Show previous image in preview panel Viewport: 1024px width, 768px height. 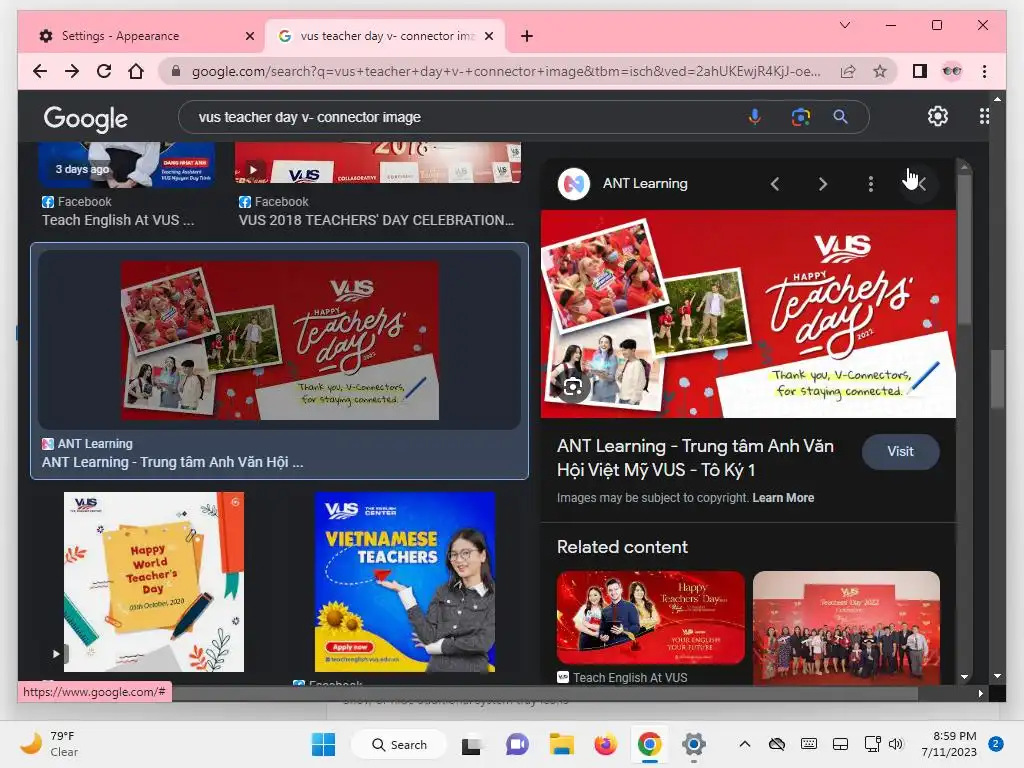click(x=775, y=184)
